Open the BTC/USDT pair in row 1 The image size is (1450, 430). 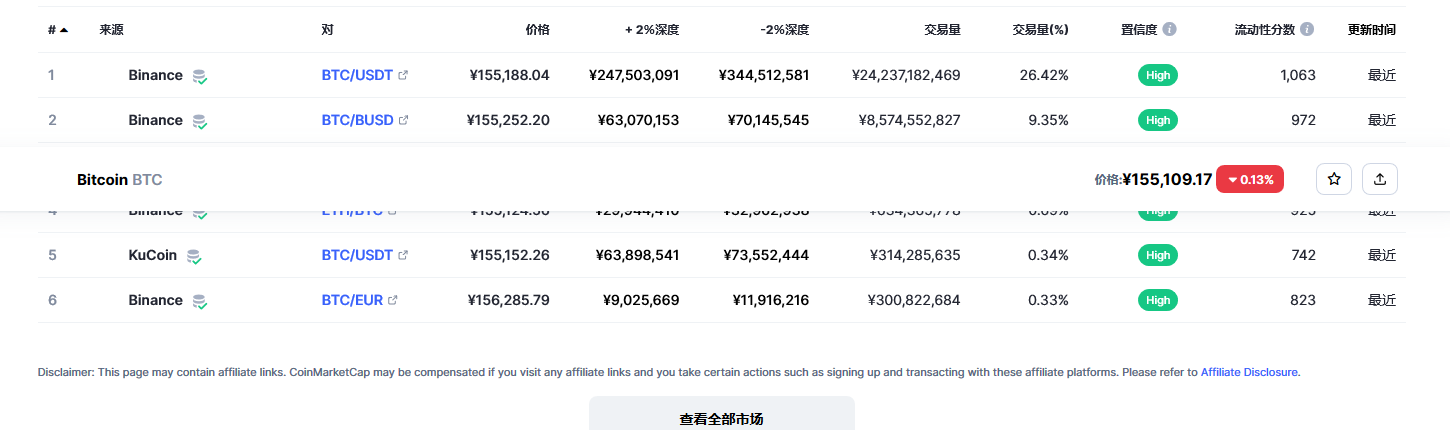pos(357,75)
